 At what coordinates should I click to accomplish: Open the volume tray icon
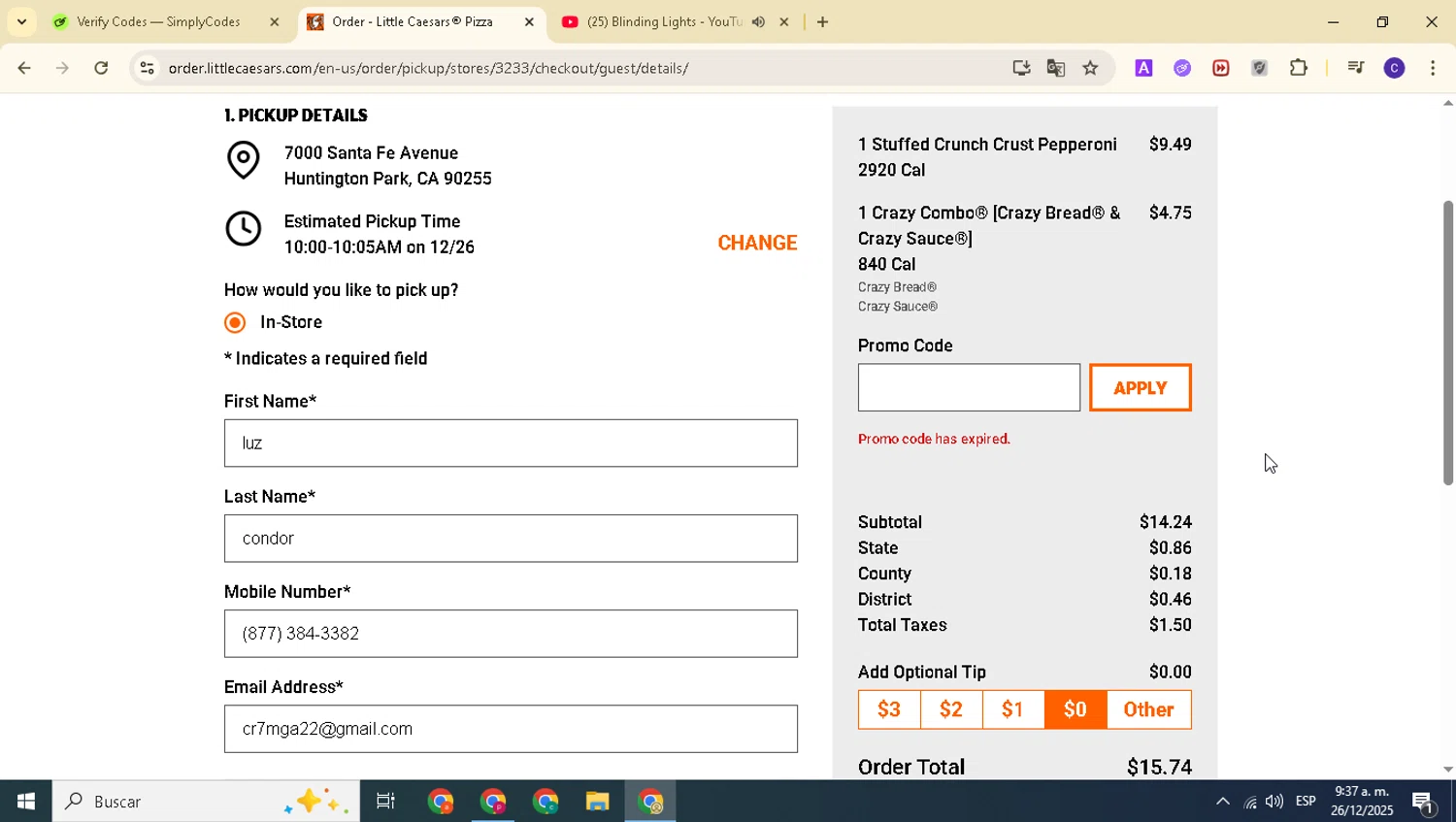pyautogui.click(x=1274, y=802)
